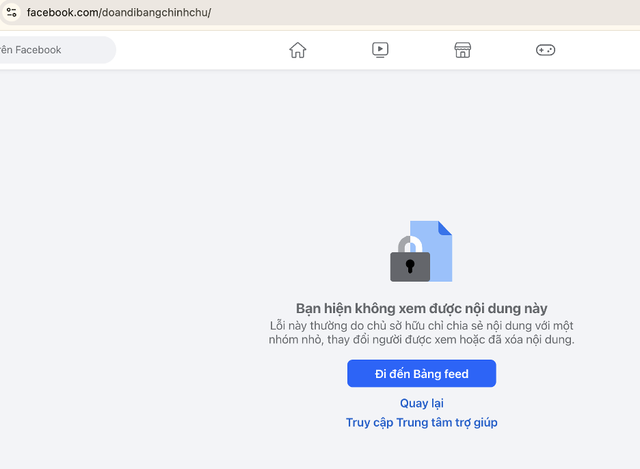The image size is (640, 469).
Task: Click the error description starting "Lỗi này thường"
Action: coord(421,326)
